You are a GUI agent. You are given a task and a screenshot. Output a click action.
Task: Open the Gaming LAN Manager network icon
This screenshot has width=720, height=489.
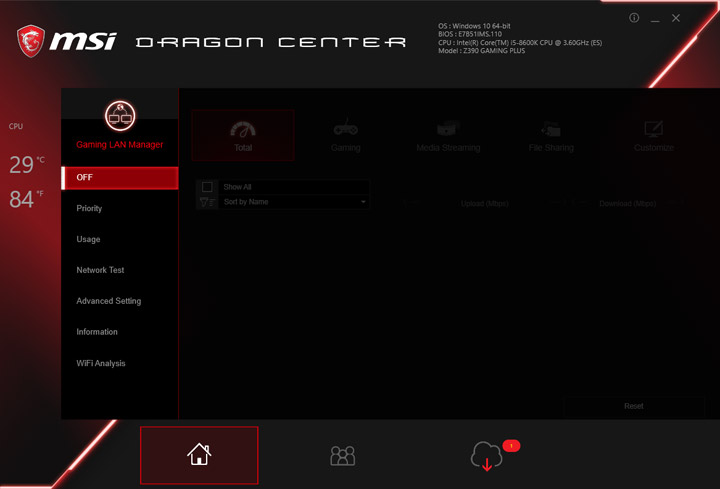pyautogui.click(x=120, y=116)
